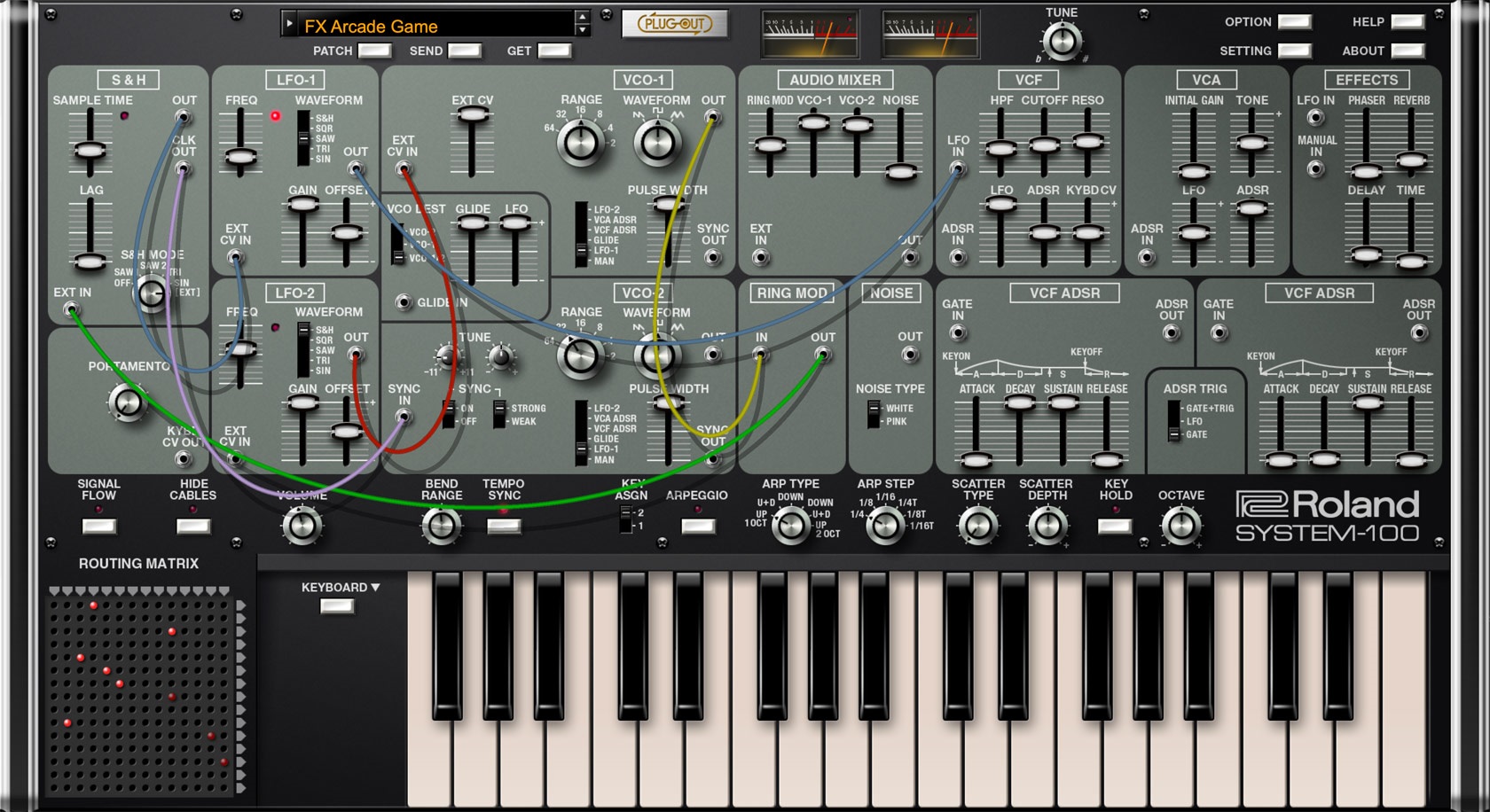Viewport: 1490px width, 812px height.
Task: Click the RING MOD IN jack
Action: tap(760, 353)
